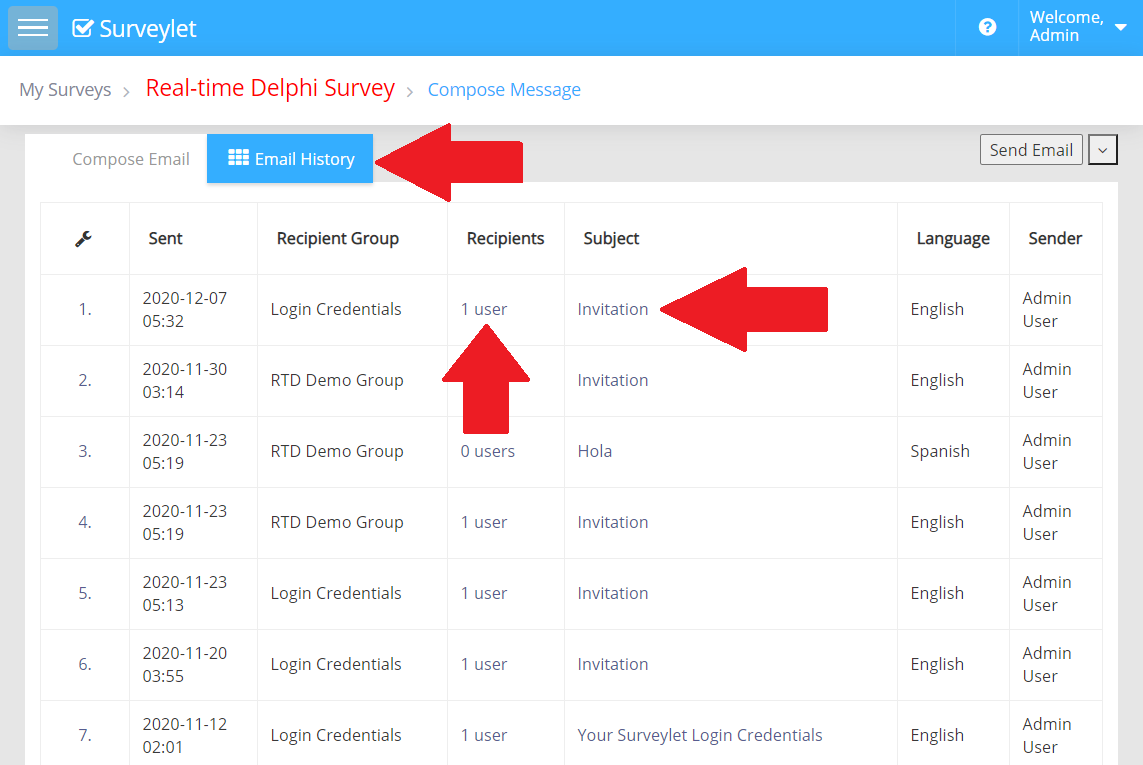Open the Invitation subject in row 6
This screenshot has width=1143, height=765.
[612, 665]
